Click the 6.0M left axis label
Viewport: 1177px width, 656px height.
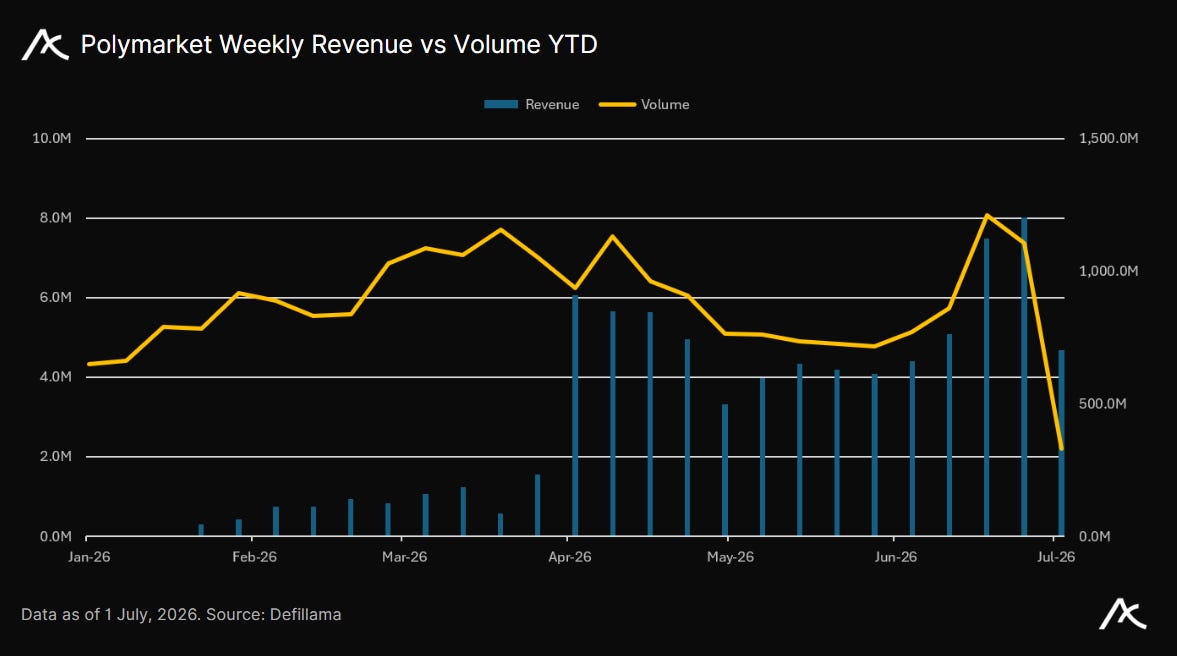(x=56, y=297)
